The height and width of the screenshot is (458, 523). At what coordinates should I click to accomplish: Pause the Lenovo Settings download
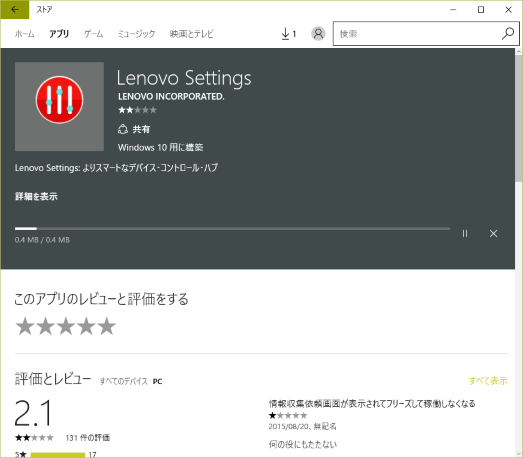(x=465, y=234)
